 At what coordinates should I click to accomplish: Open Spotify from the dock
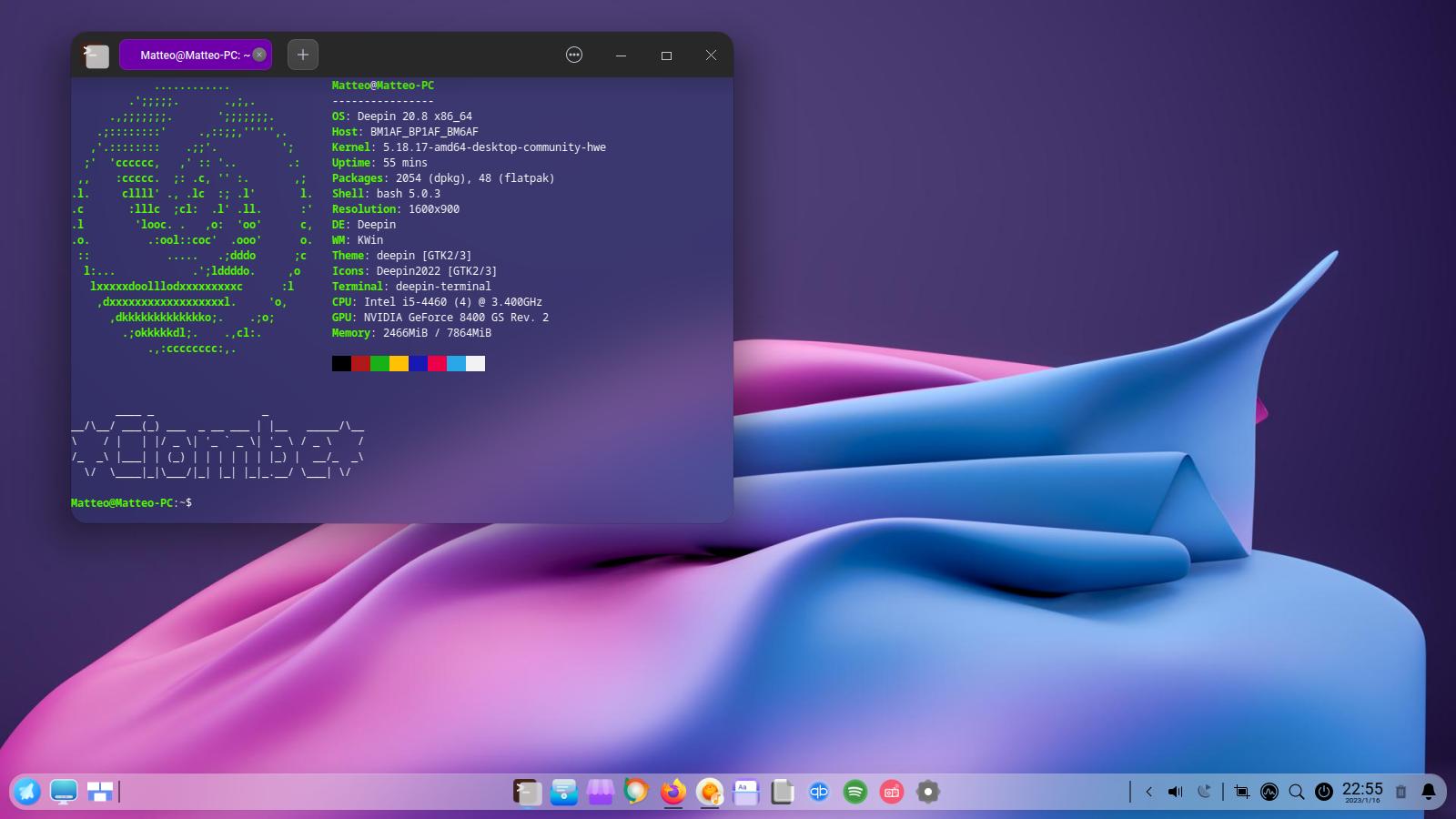[x=854, y=792]
